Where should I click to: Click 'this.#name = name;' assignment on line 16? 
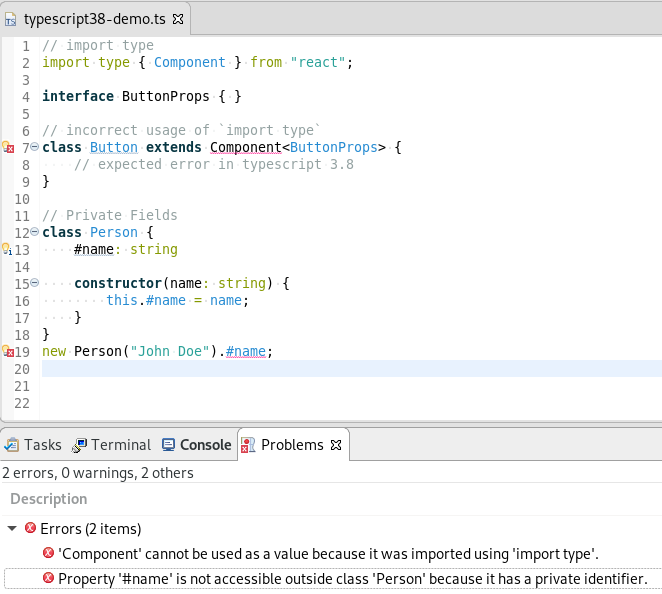[177, 300]
